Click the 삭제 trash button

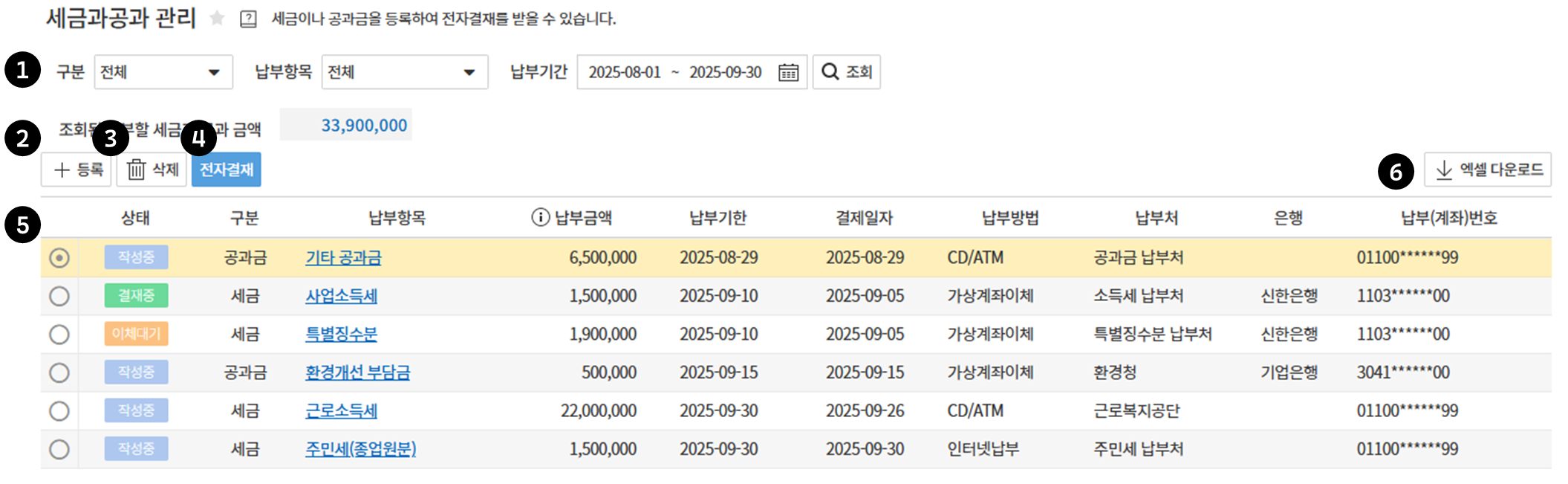[x=152, y=170]
